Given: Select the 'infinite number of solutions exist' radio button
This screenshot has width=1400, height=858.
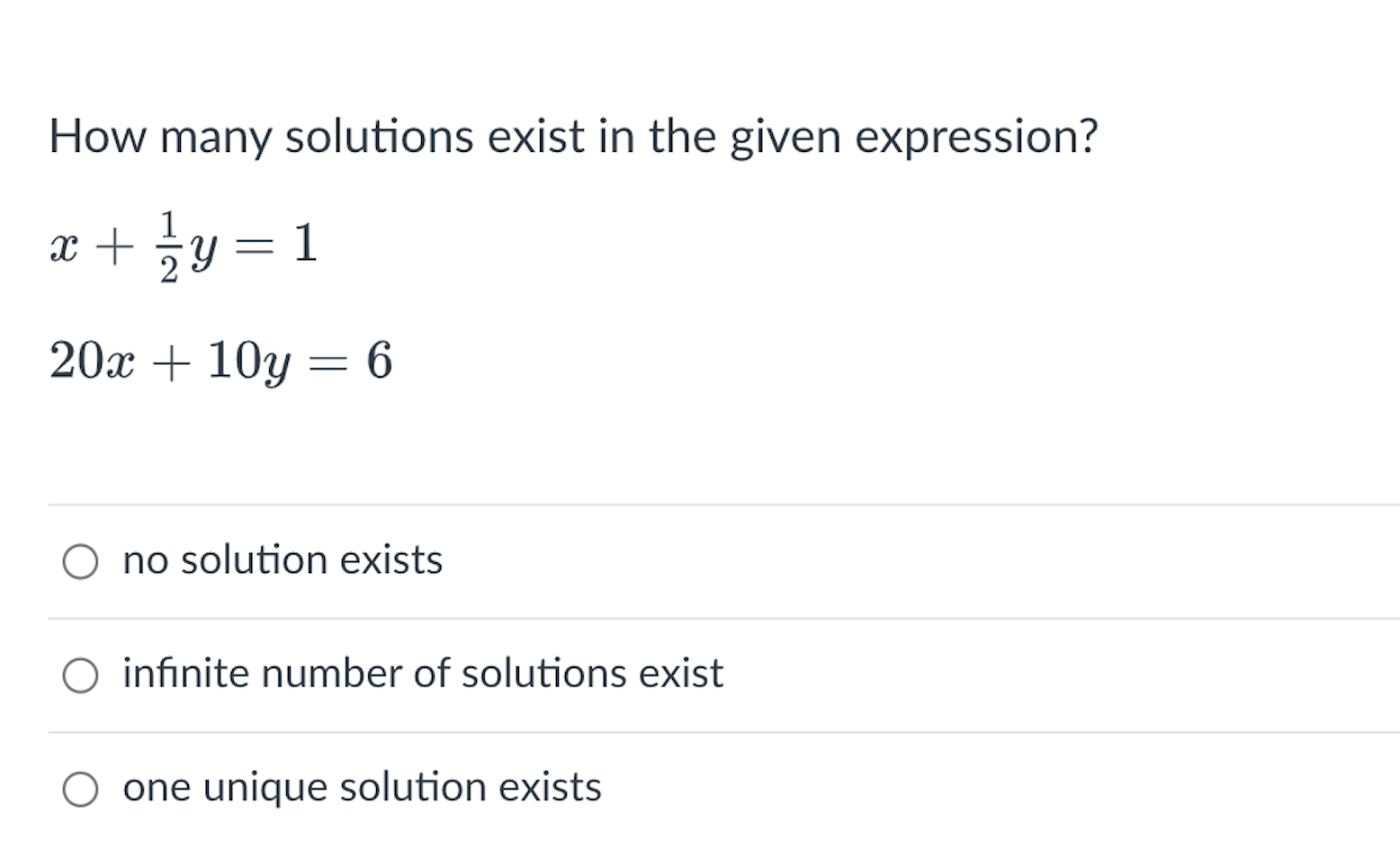Looking at the screenshot, I should (x=81, y=675).
